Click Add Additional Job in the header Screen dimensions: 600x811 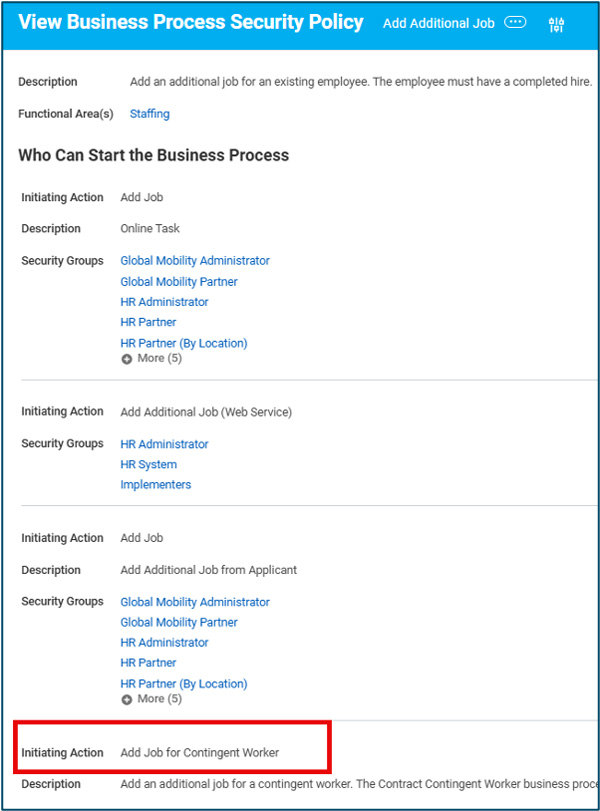438,23
